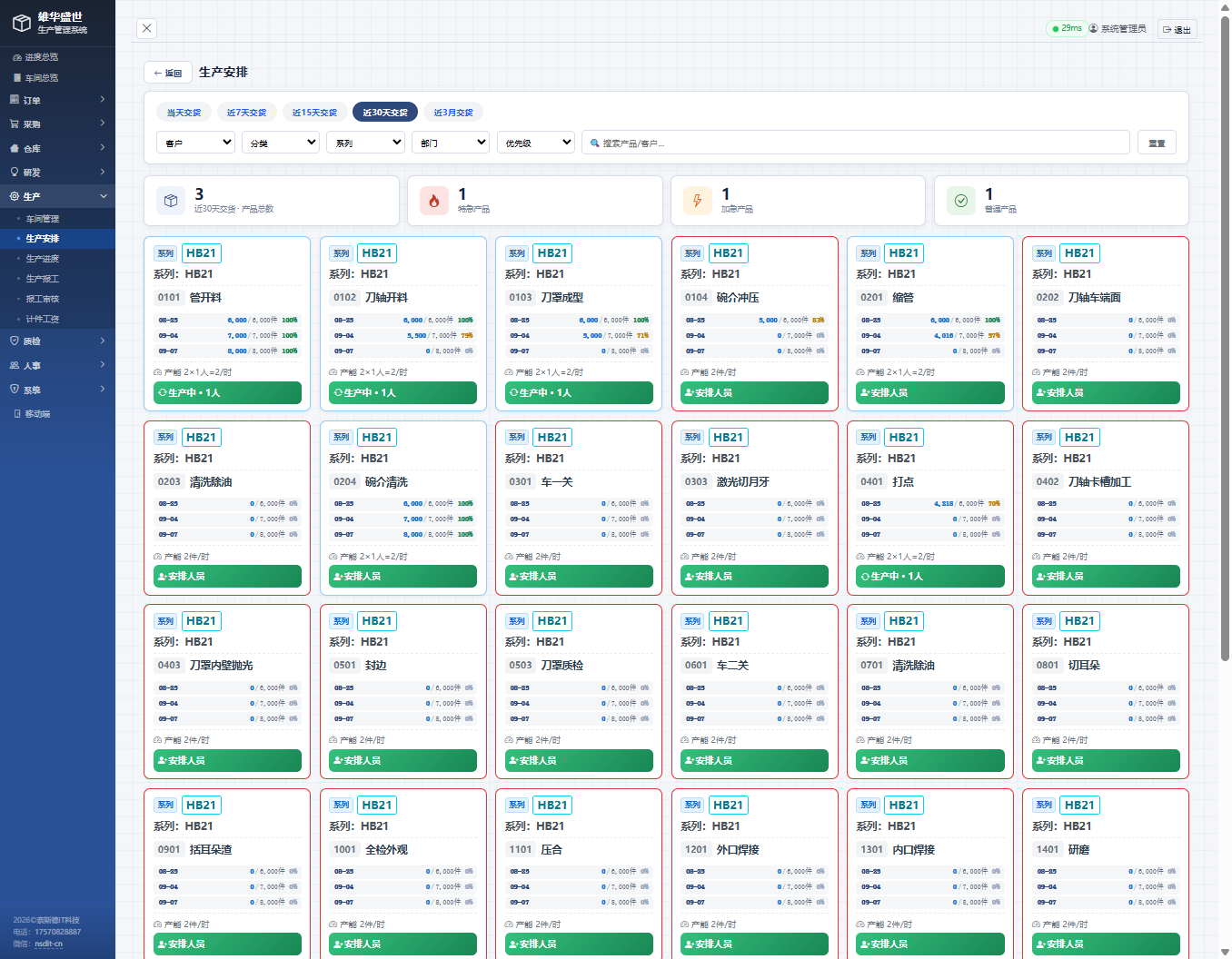Image resolution: width=1232 pixels, height=959 pixels.
Task: Click the HB21 tag on 0201 缩管 card
Action: [x=904, y=253]
